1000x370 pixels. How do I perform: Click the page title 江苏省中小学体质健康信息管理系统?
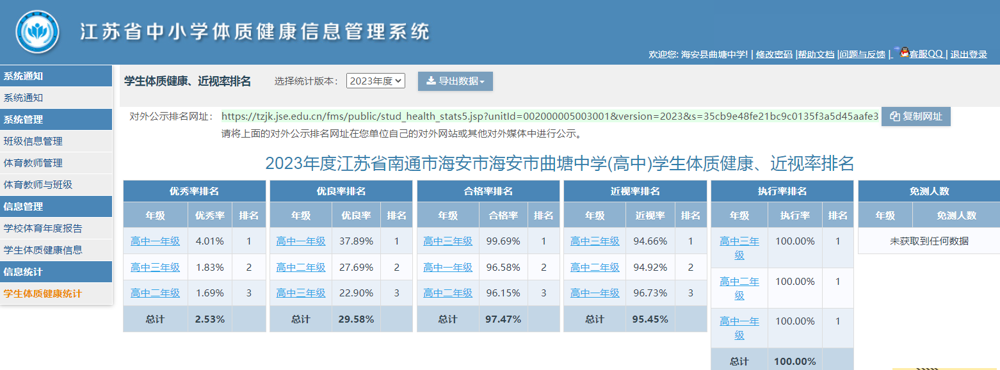254,31
